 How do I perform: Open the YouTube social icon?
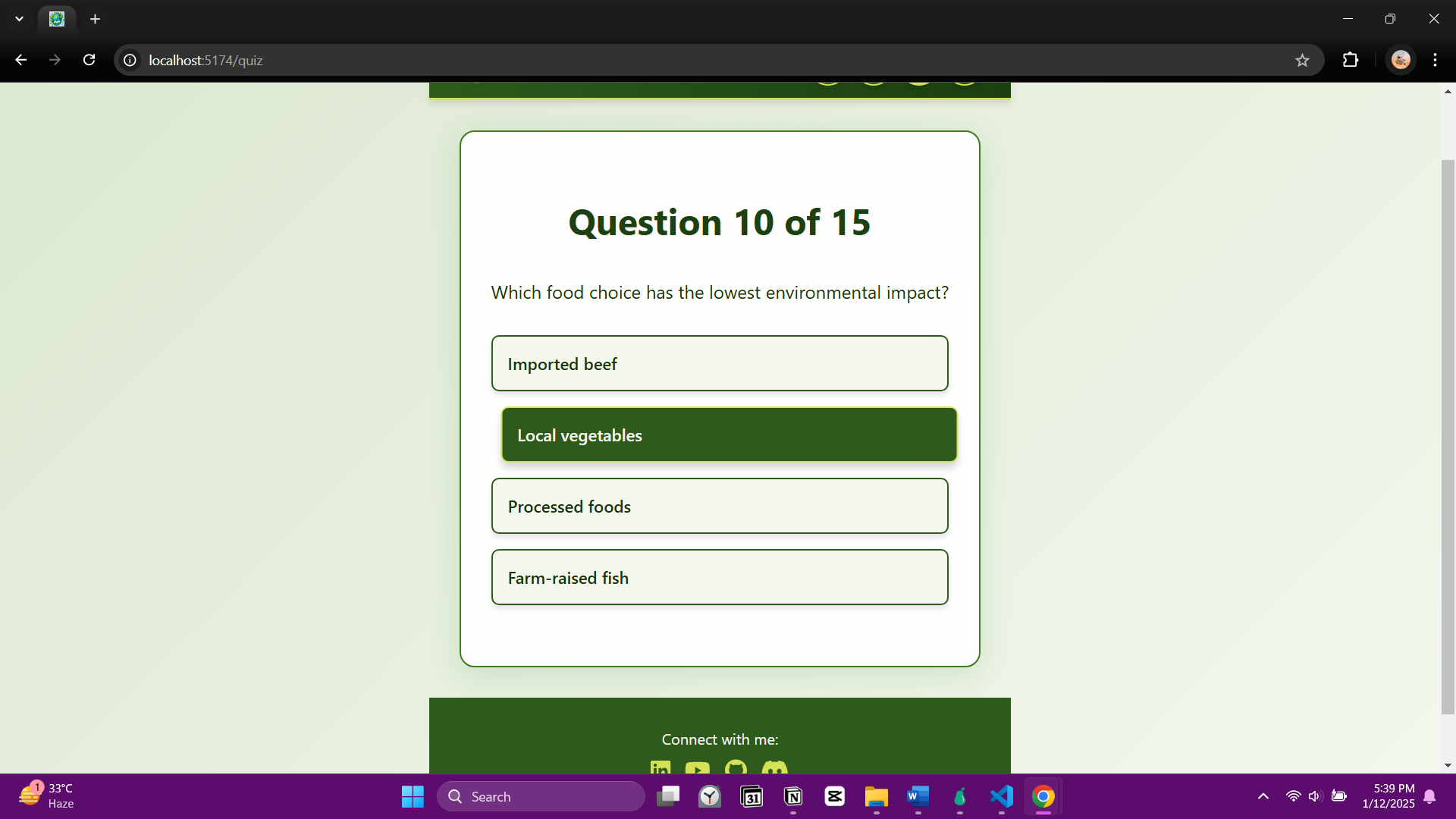coord(698,767)
